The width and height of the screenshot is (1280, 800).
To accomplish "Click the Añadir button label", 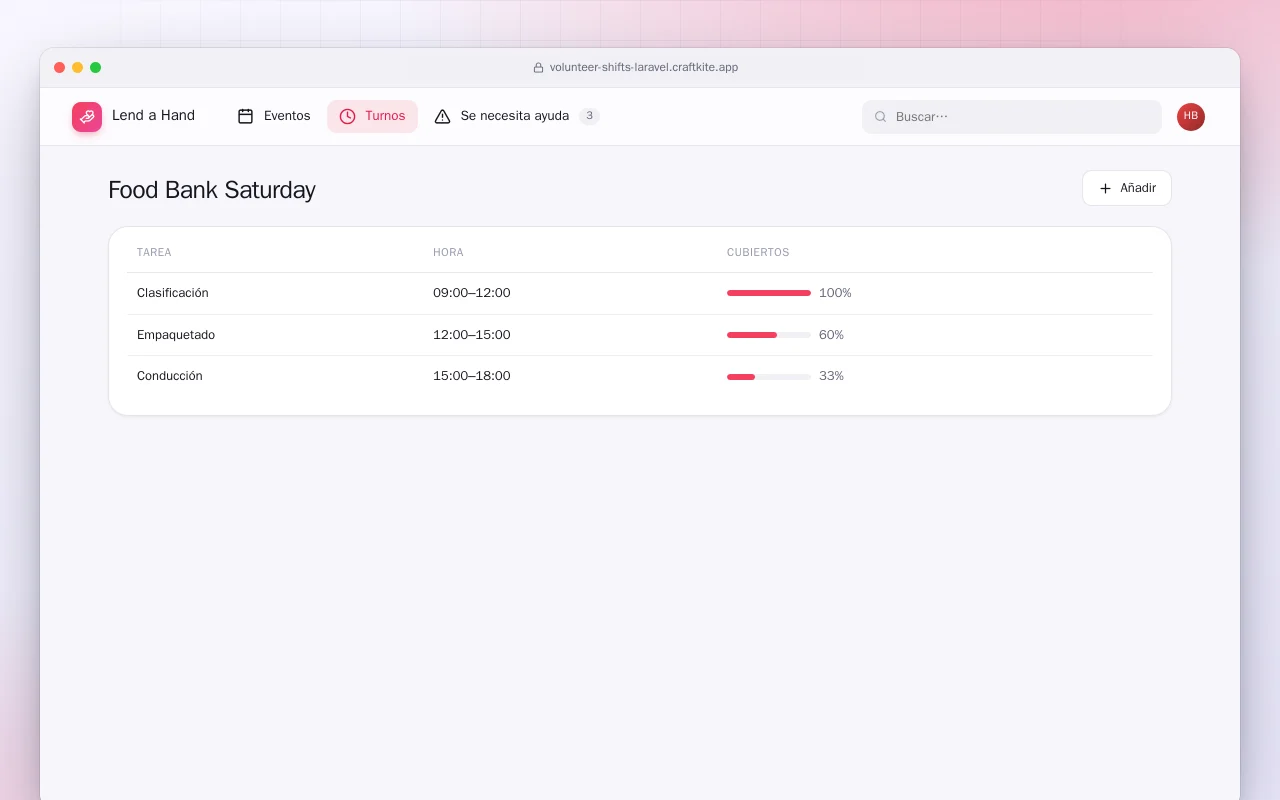I will tap(1138, 188).
